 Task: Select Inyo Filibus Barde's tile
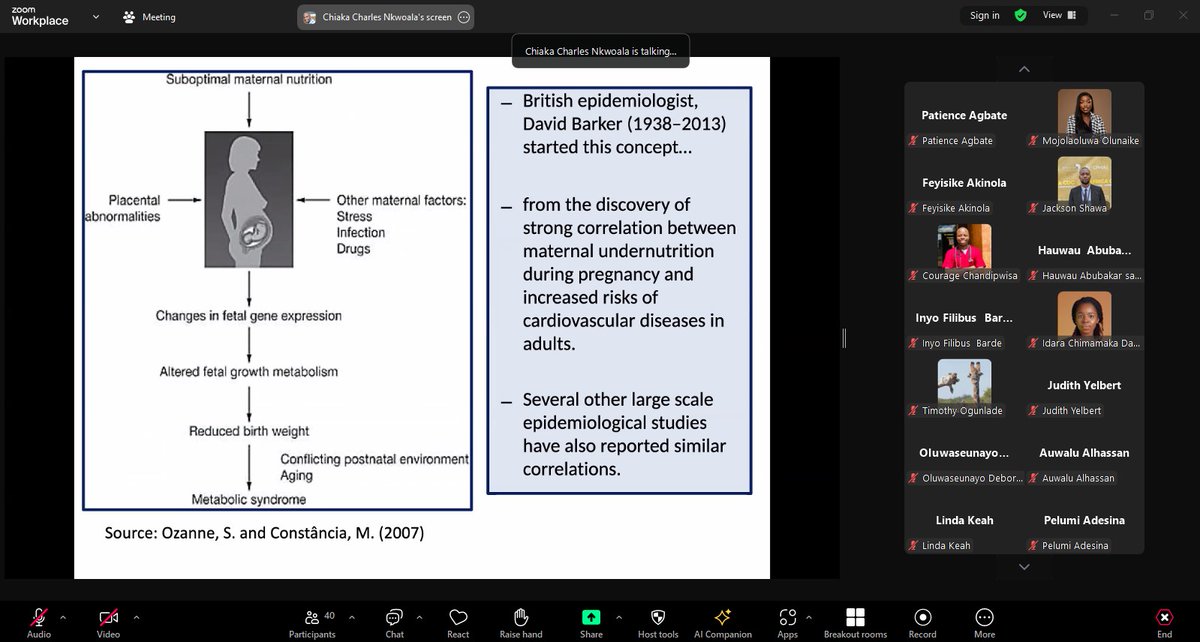[964, 321]
